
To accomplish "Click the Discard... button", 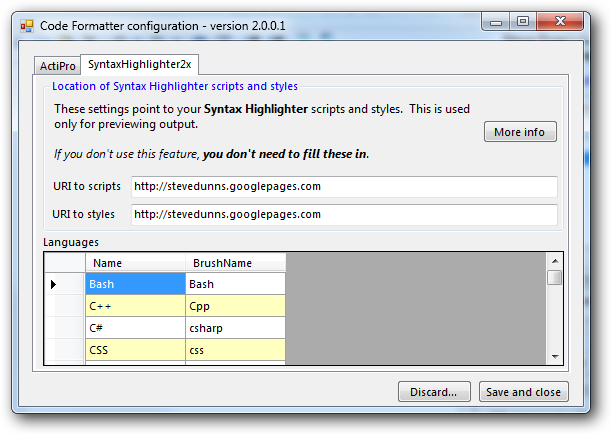I will point(434,392).
